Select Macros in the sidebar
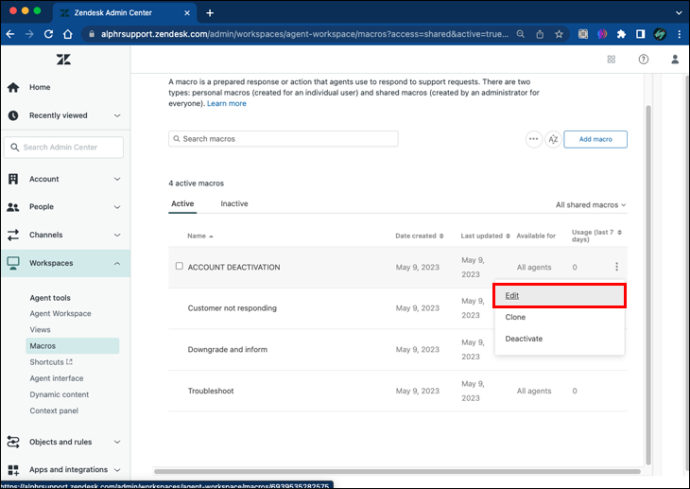This screenshot has width=690, height=489. 73,346
